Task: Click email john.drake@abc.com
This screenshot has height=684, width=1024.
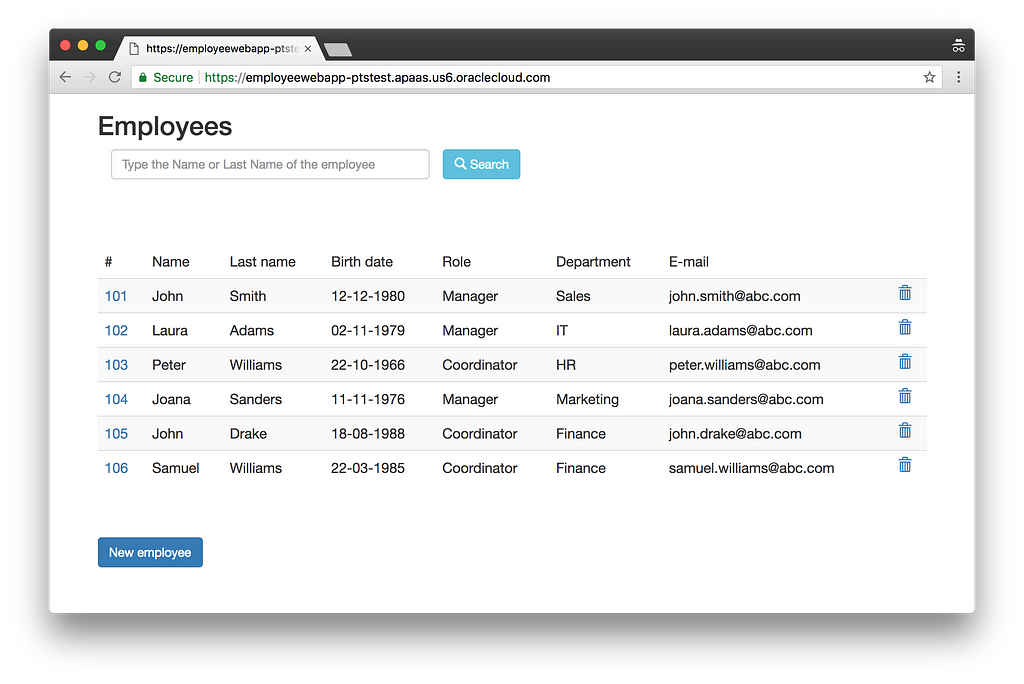Action: point(735,434)
